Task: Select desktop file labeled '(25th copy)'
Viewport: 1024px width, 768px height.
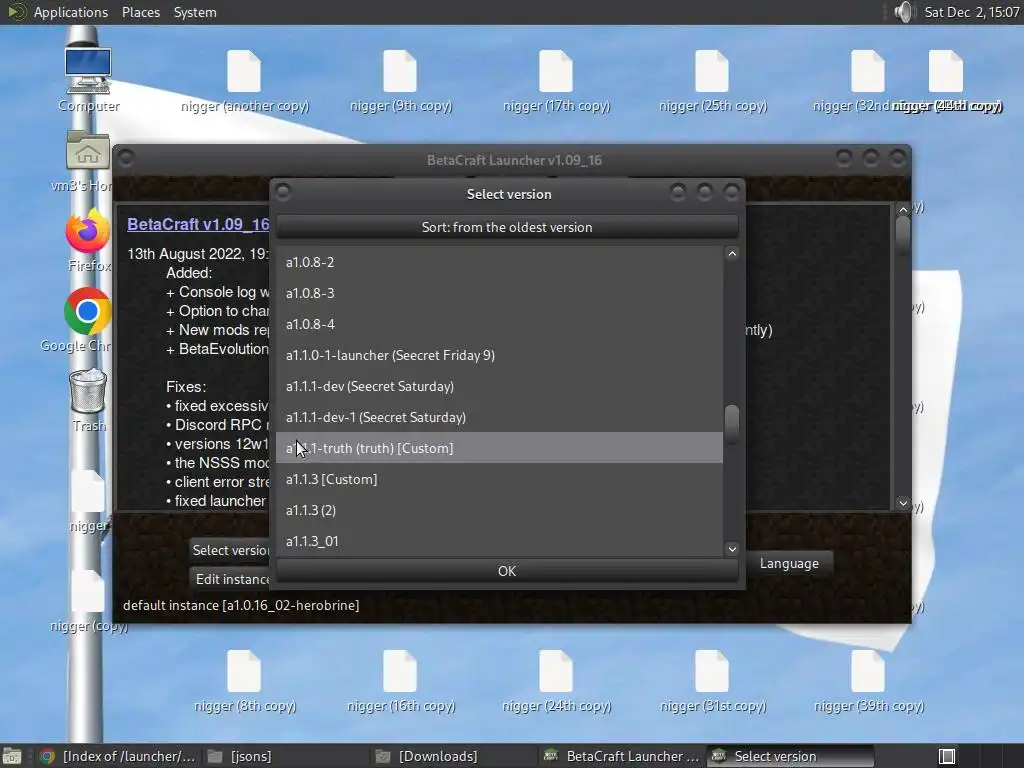Action: coord(712,80)
